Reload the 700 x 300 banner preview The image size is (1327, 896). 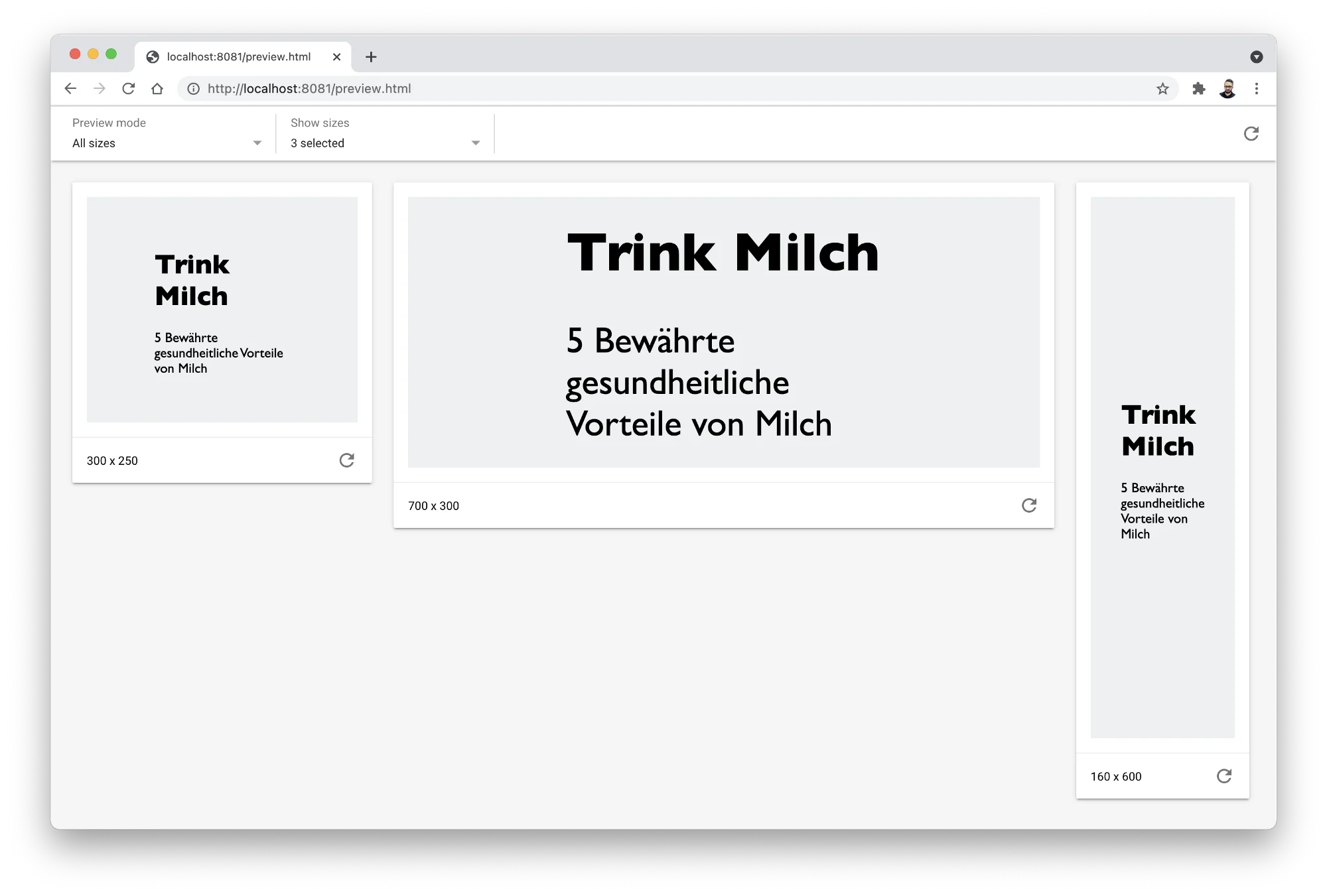[x=1028, y=505]
